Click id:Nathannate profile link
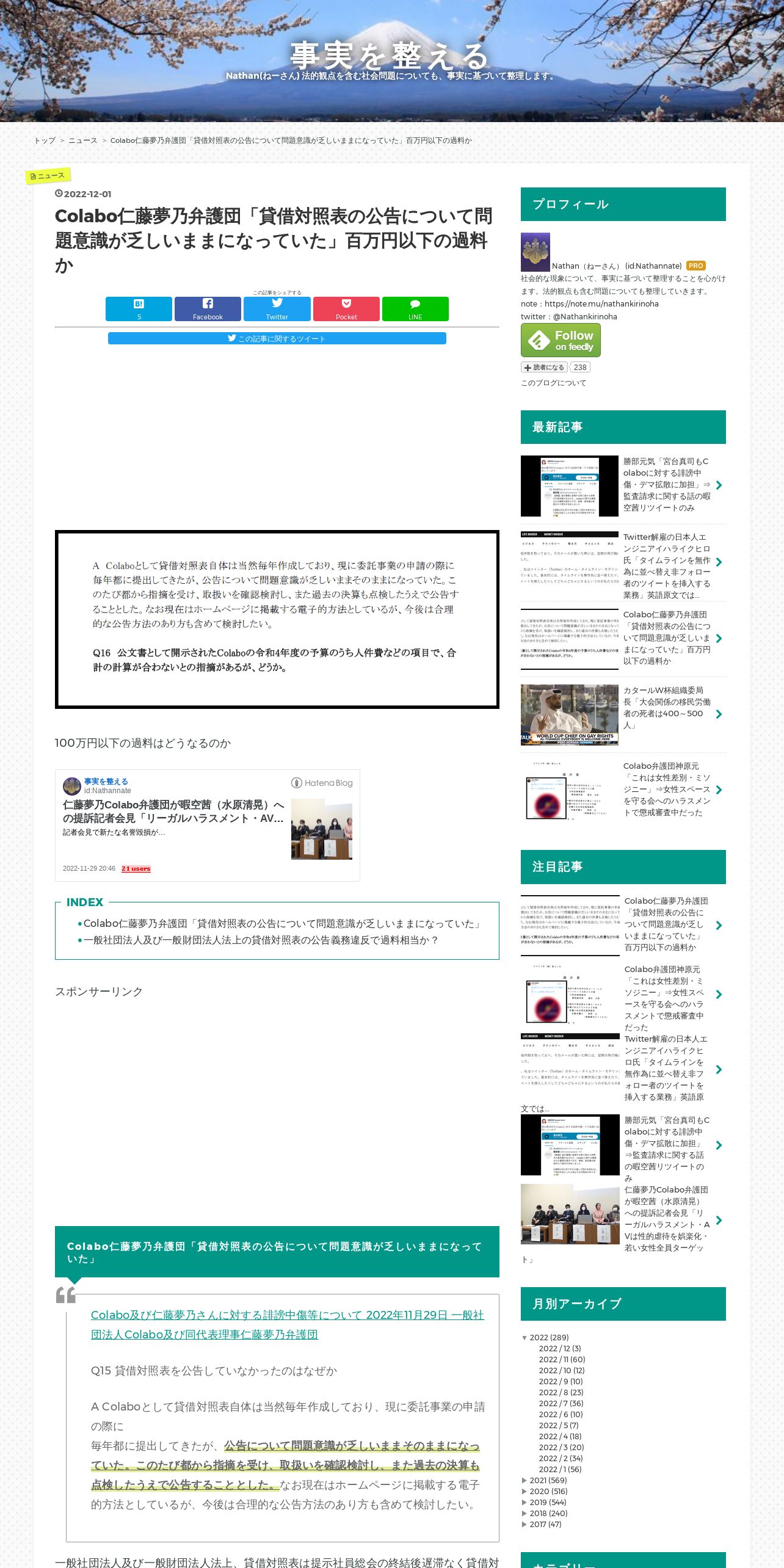 tap(653, 266)
